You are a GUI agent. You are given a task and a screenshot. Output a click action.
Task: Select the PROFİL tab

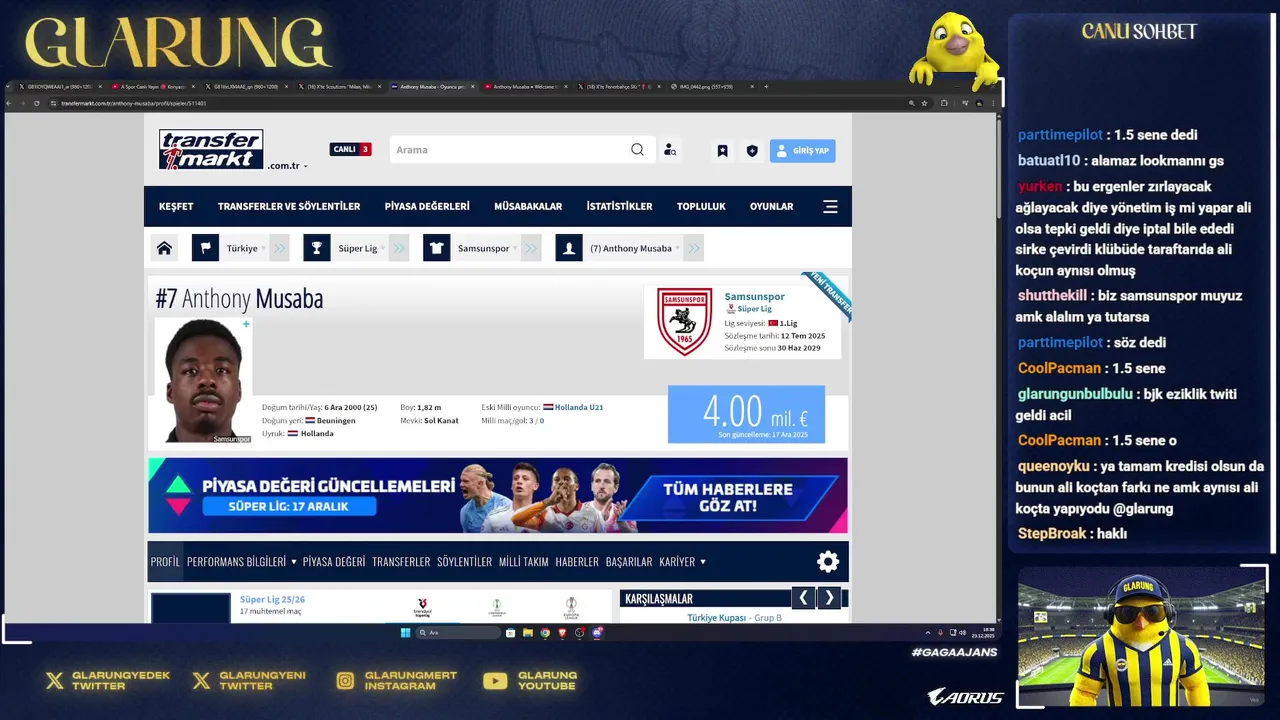(165, 562)
